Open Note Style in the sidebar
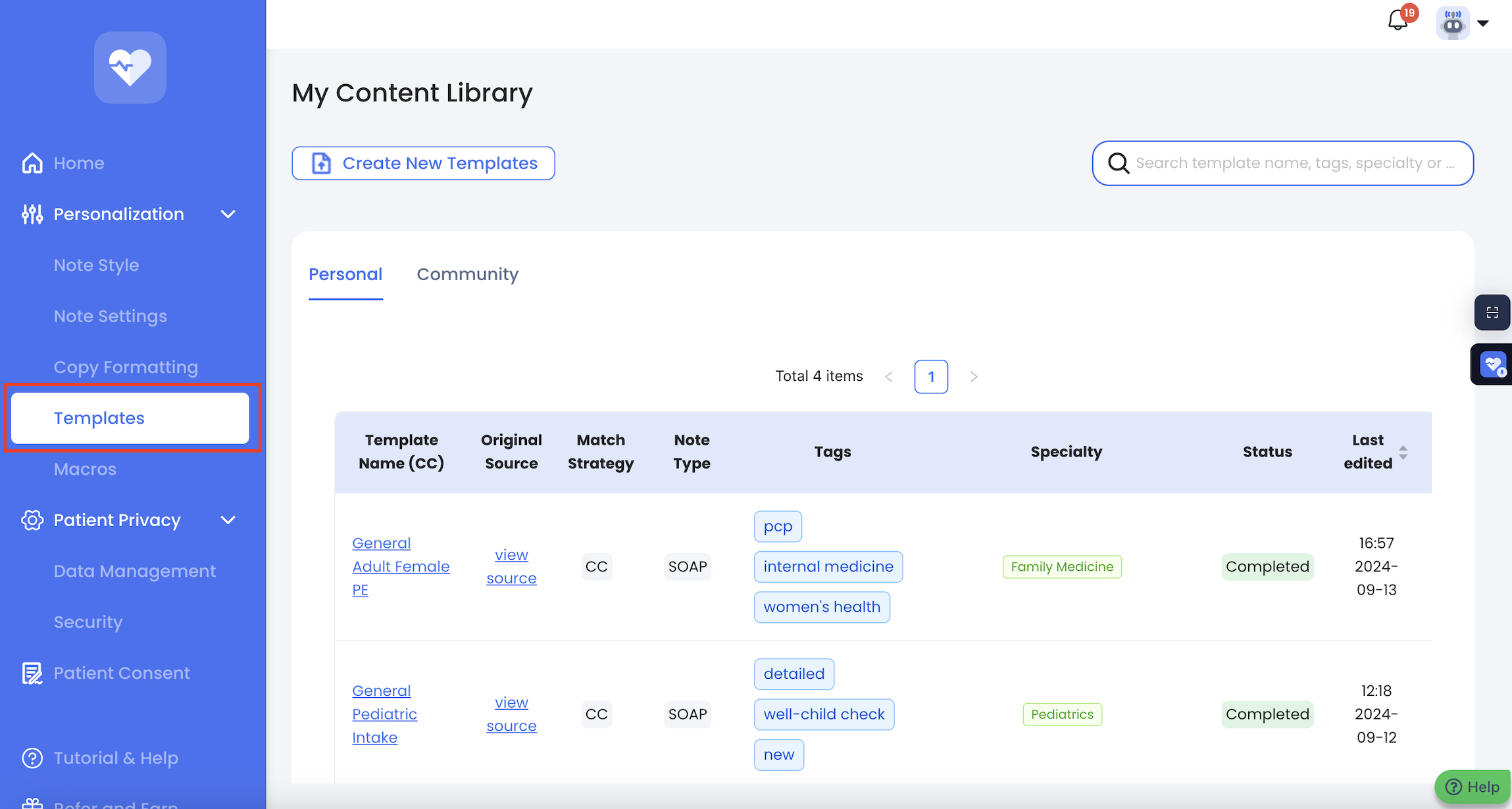This screenshot has height=809, width=1512. point(97,265)
